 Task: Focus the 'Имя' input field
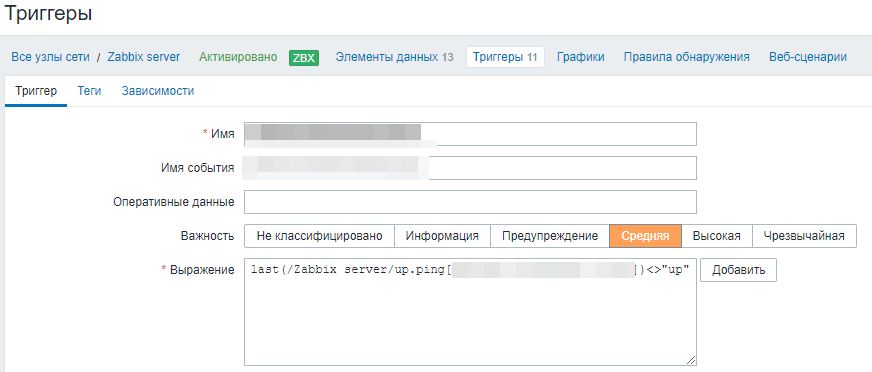tap(470, 133)
